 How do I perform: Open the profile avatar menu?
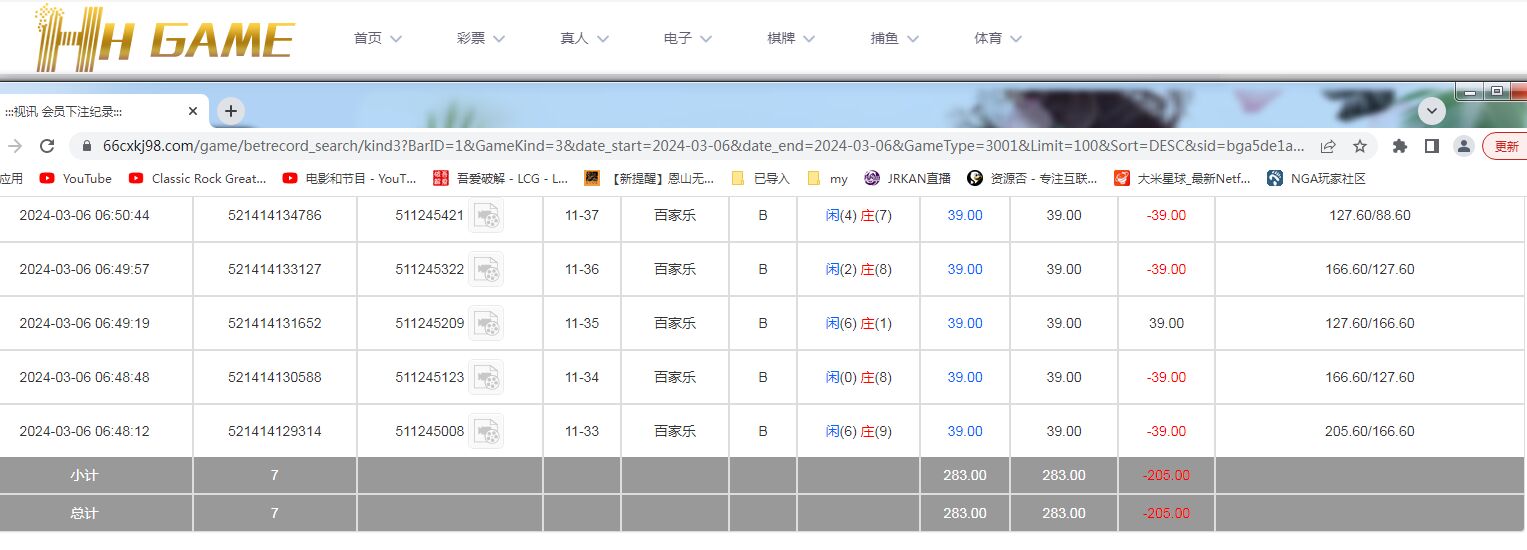[1464, 146]
